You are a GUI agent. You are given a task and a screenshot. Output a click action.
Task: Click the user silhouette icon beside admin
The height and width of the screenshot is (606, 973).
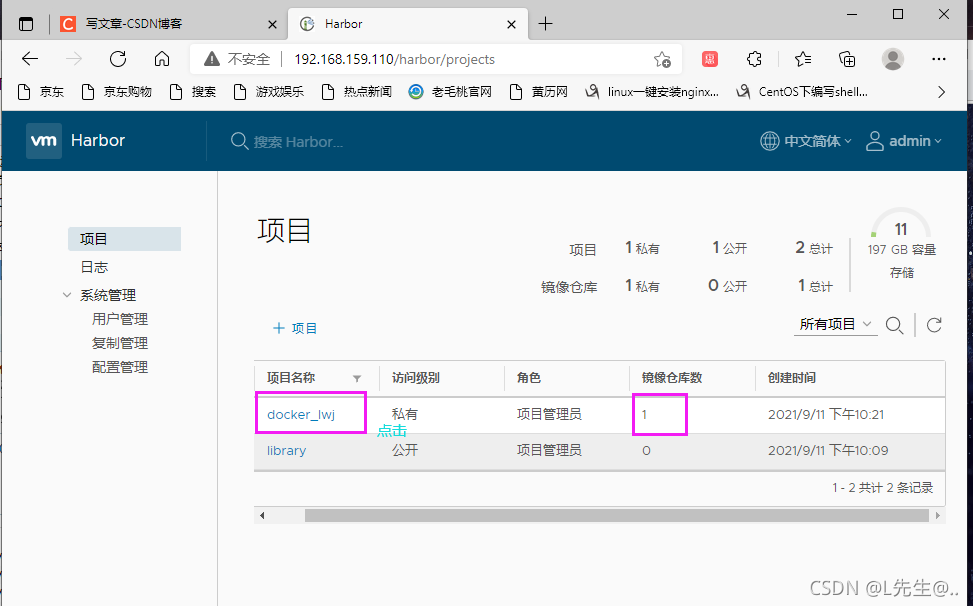[x=875, y=140]
